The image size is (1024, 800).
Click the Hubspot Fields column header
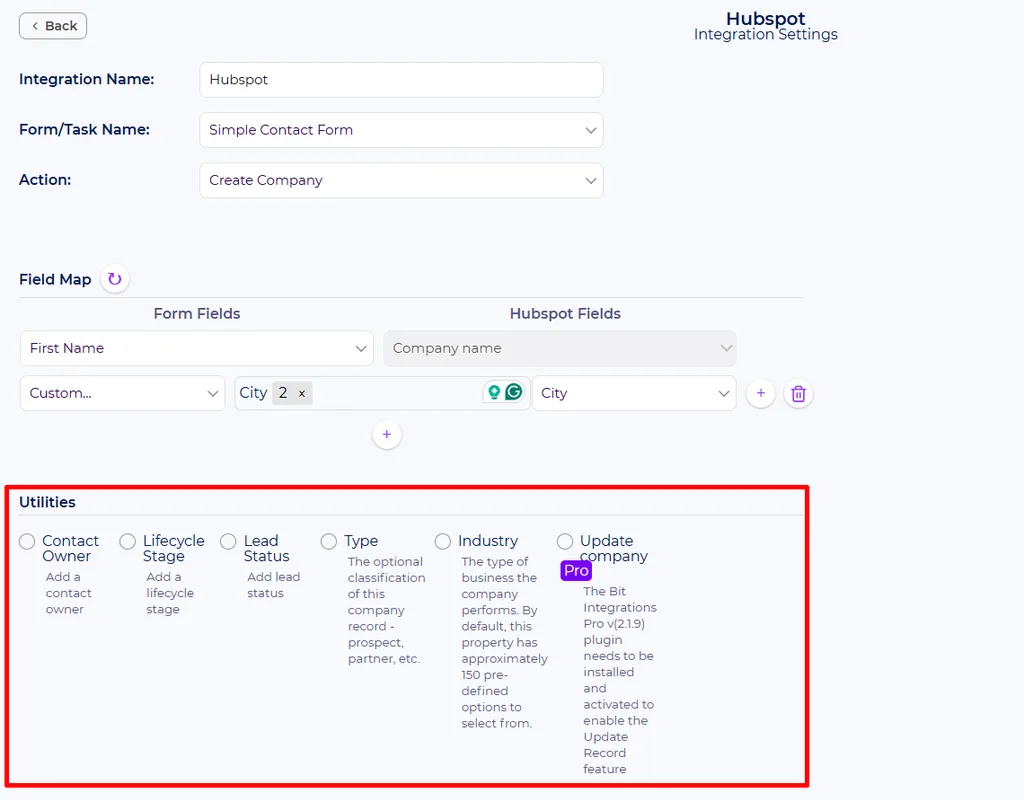pyautogui.click(x=565, y=313)
